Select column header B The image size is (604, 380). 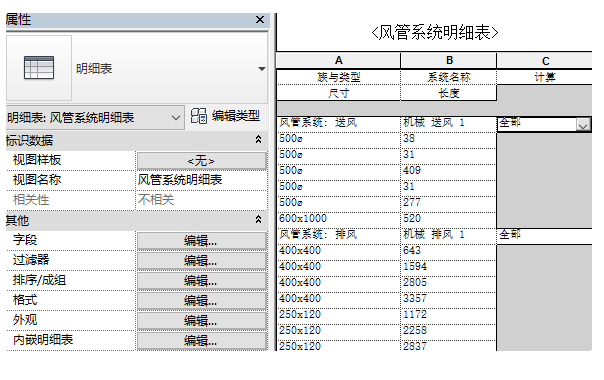pyautogui.click(x=449, y=61)
